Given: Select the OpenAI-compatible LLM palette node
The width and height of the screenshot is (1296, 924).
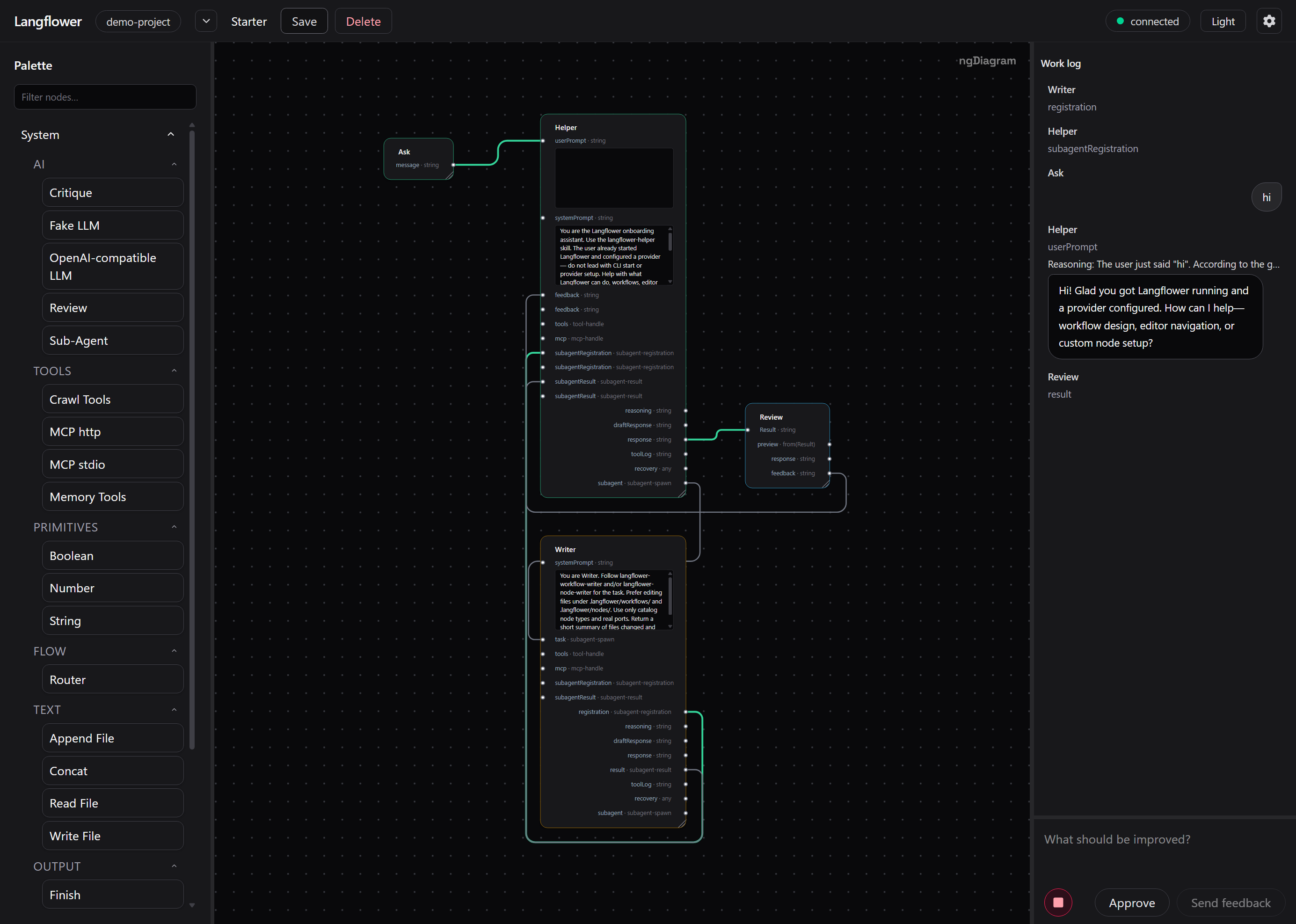Looking at the screenshot, I should tap(113, 266).
